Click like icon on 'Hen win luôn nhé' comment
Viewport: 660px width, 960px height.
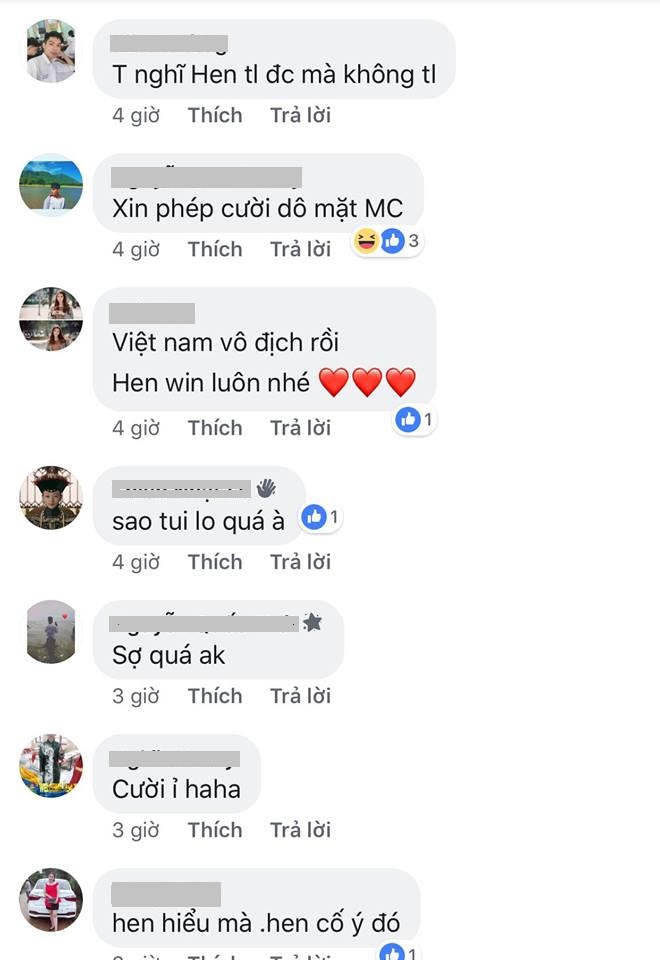tap(407, 419)
